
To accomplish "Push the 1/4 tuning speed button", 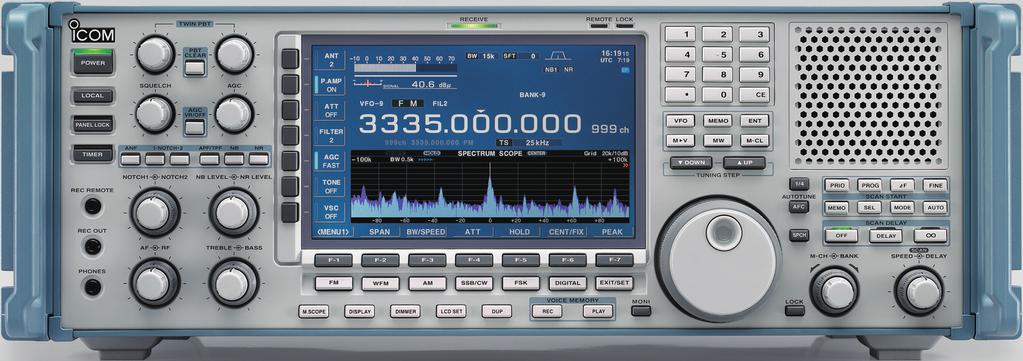I will click(799, 184).
